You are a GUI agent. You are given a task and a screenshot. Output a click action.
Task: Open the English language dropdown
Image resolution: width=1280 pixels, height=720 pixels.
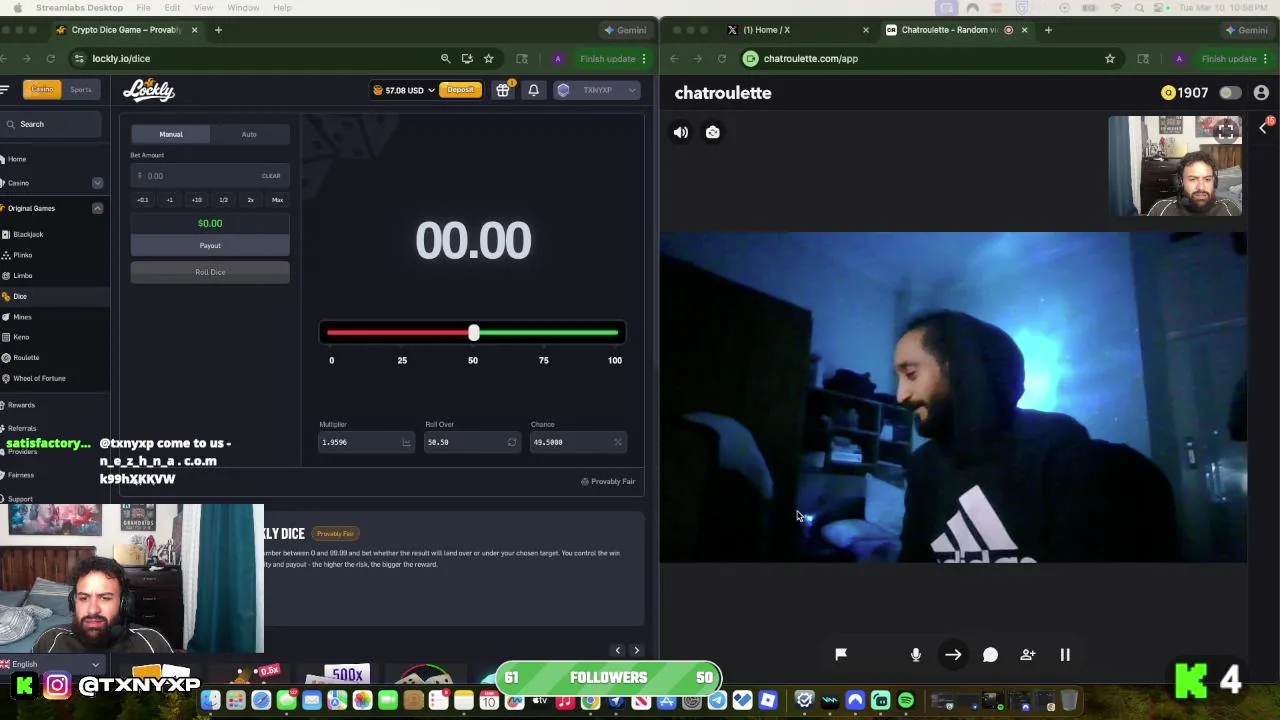(x=52, y=664)
